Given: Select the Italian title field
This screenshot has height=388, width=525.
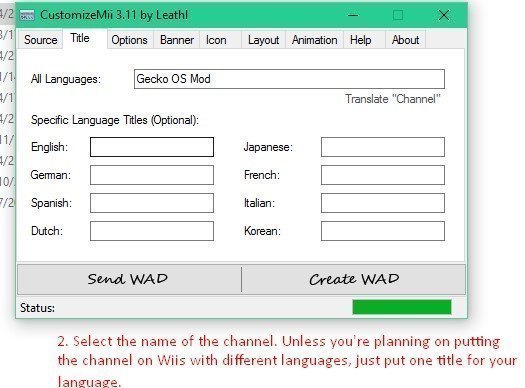Looking at the screenshot, I should click(383, 203).
